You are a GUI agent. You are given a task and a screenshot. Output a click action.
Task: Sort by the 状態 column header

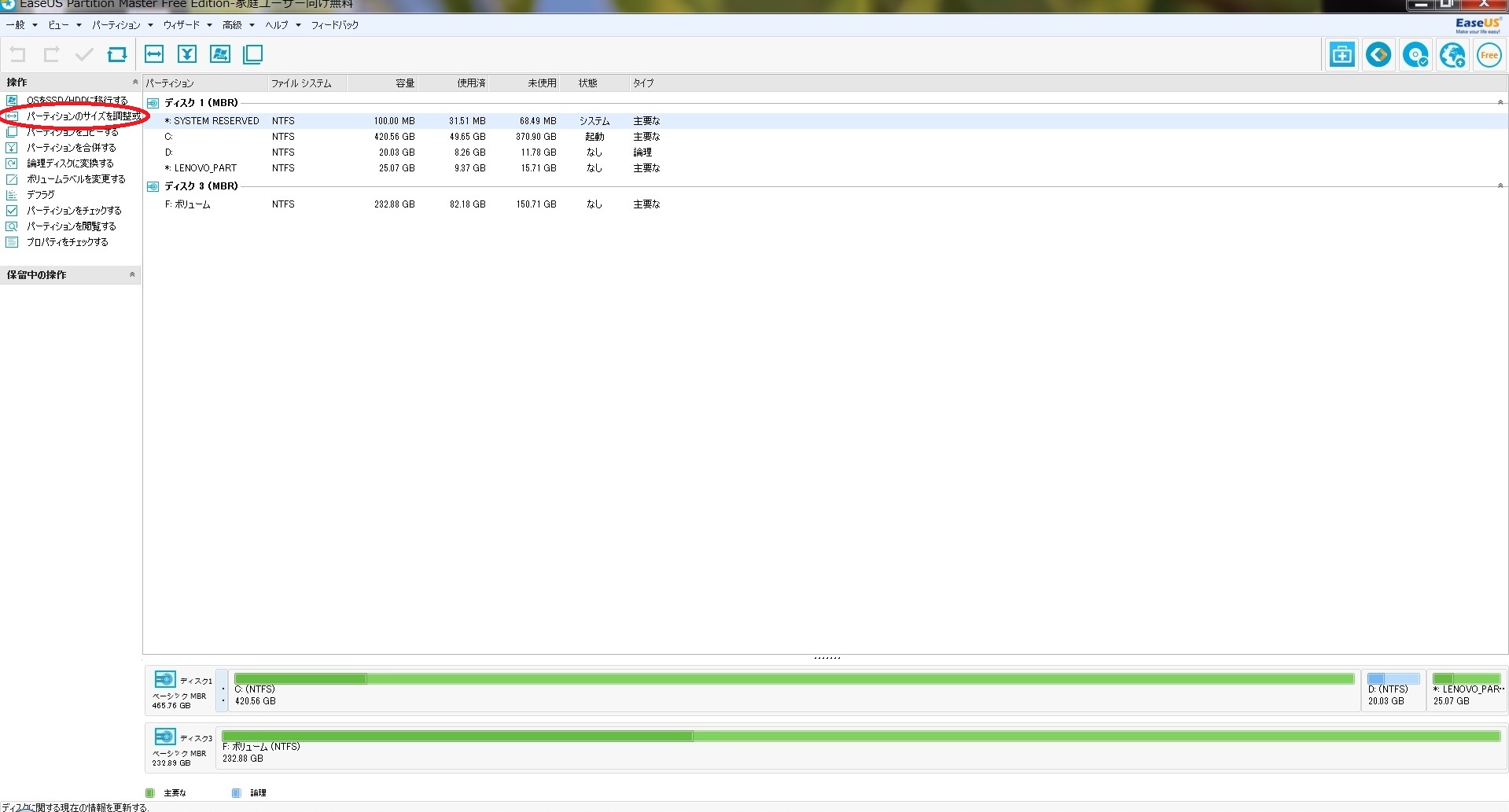click(594, 83)
